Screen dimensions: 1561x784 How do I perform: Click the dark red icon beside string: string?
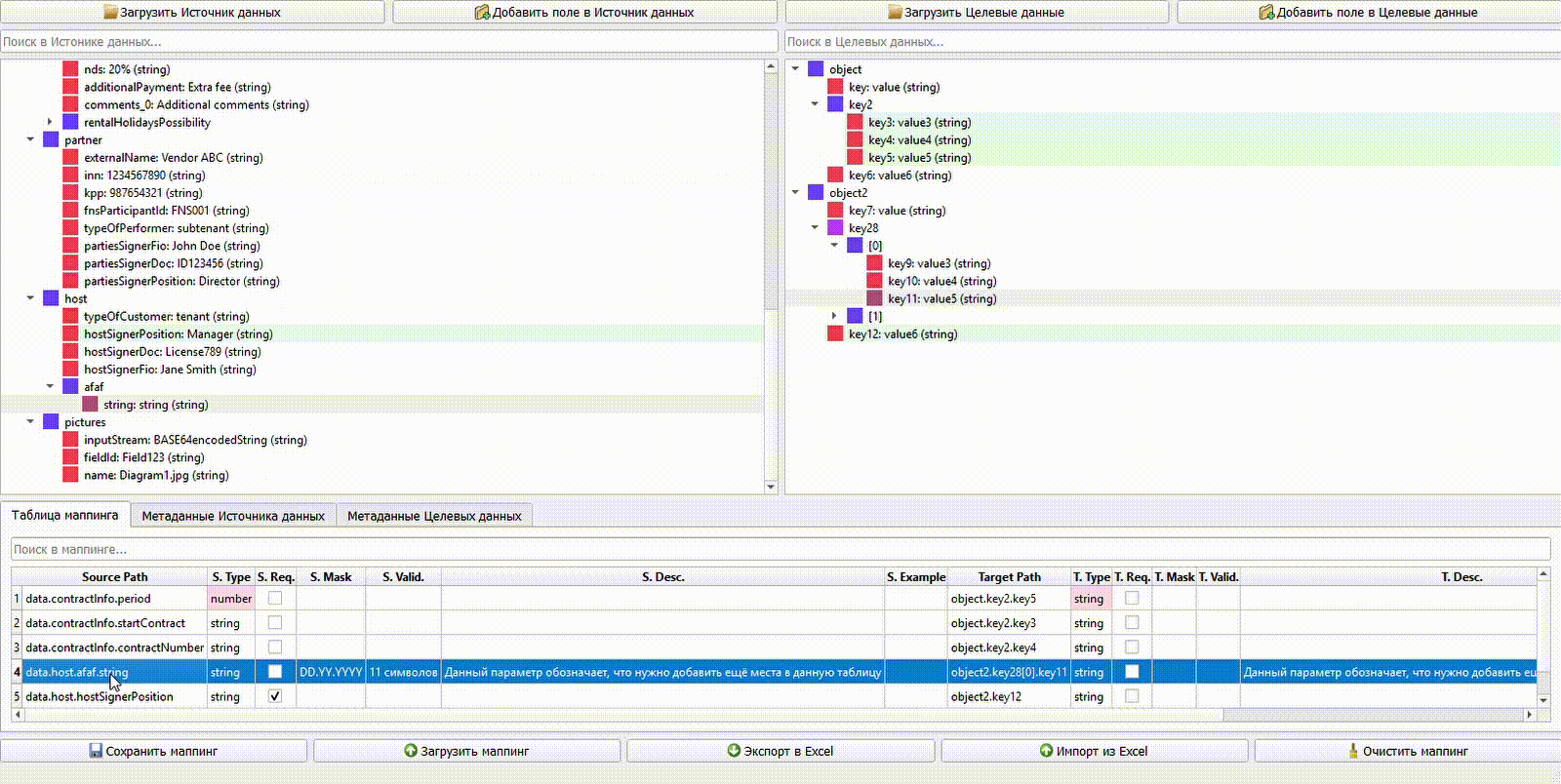(x=90, y=405)
